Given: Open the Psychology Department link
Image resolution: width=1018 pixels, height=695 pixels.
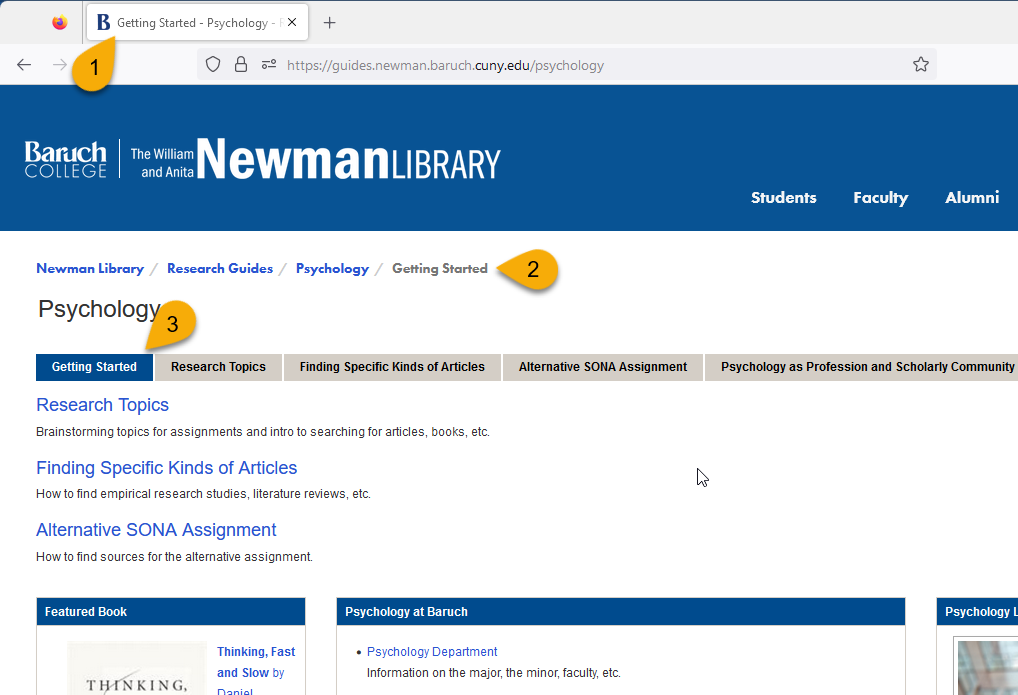Looking at the screenshot, I should pyautogui.click(x=432, y=651).
